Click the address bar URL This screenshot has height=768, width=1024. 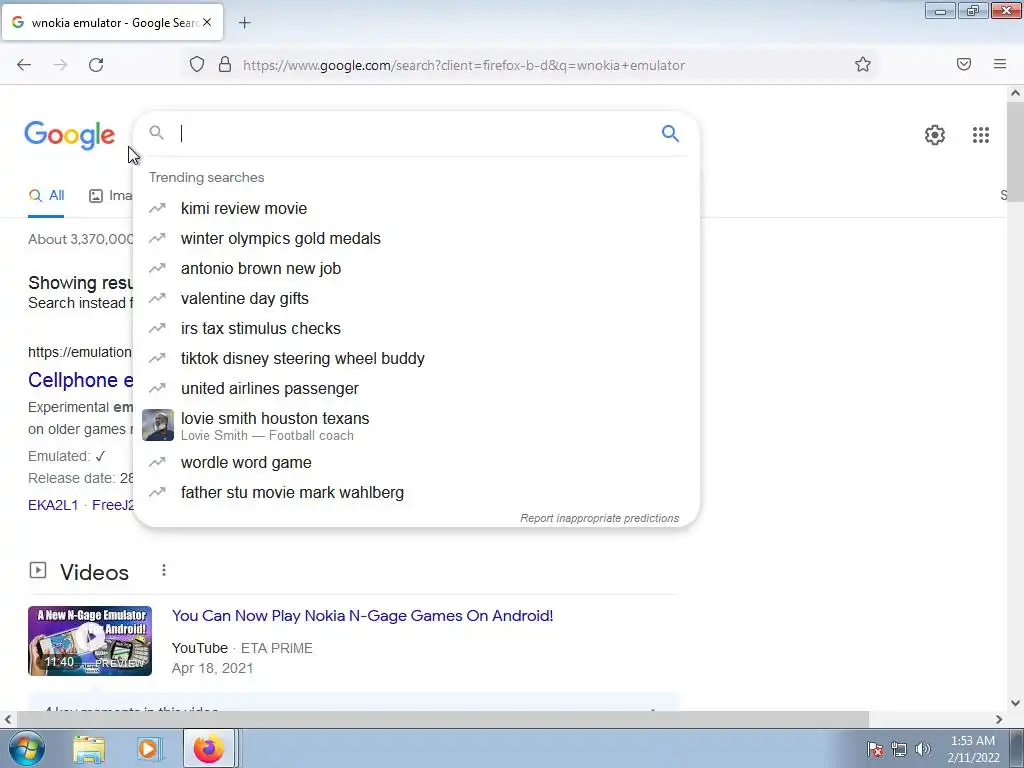tap(464, 65)
